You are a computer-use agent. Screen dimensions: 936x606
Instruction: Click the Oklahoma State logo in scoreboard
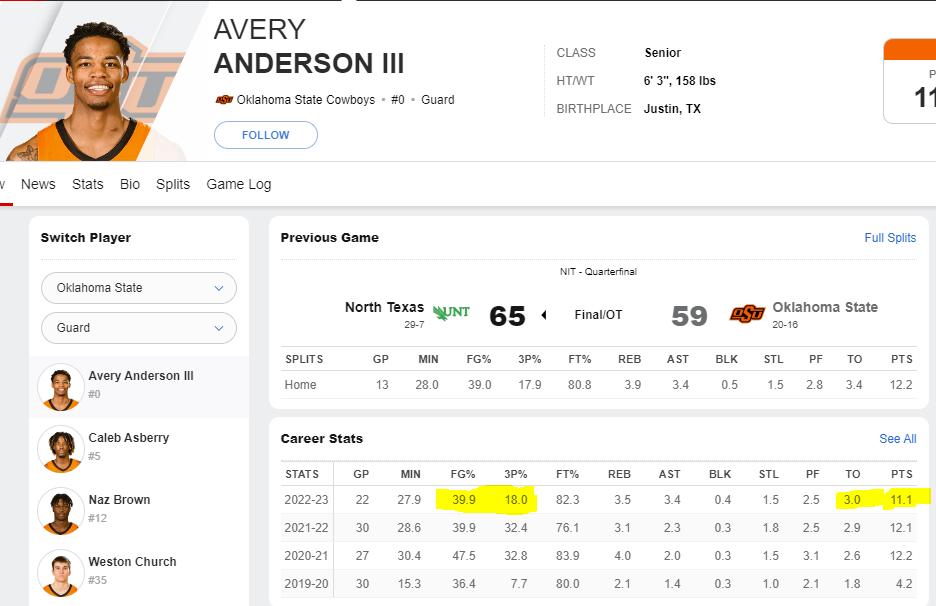click(x=747, y=314)
